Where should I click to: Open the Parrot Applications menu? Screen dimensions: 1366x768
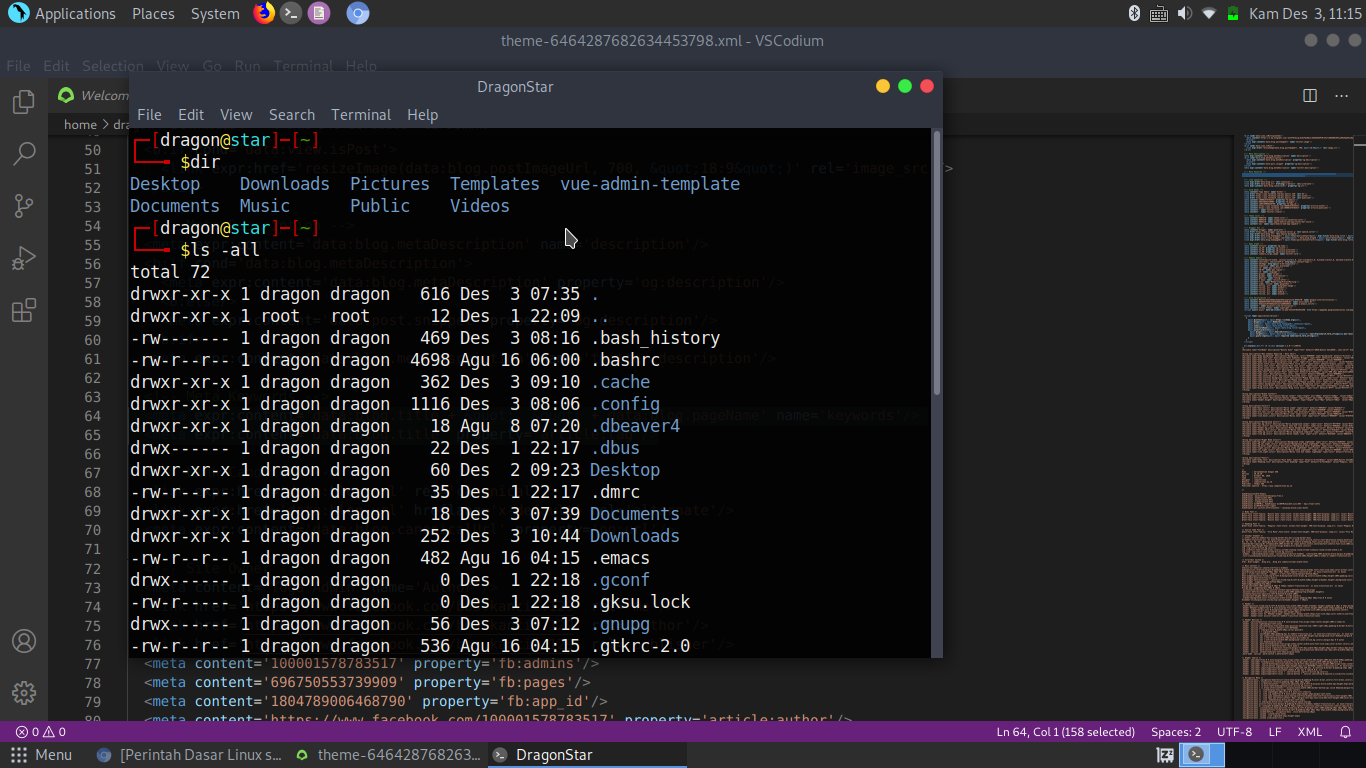point(62,14)
